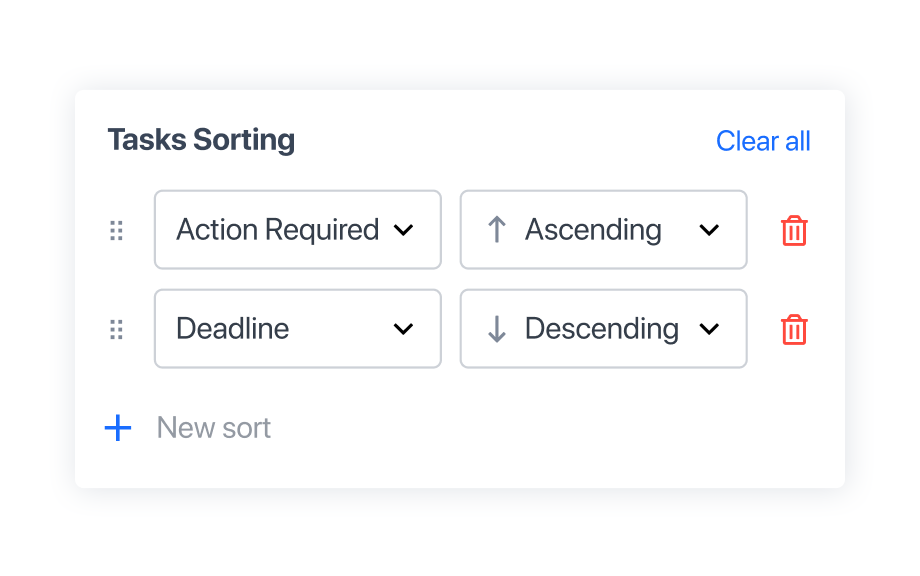Delete the Deadline sort rule

(x=793, y=329)
